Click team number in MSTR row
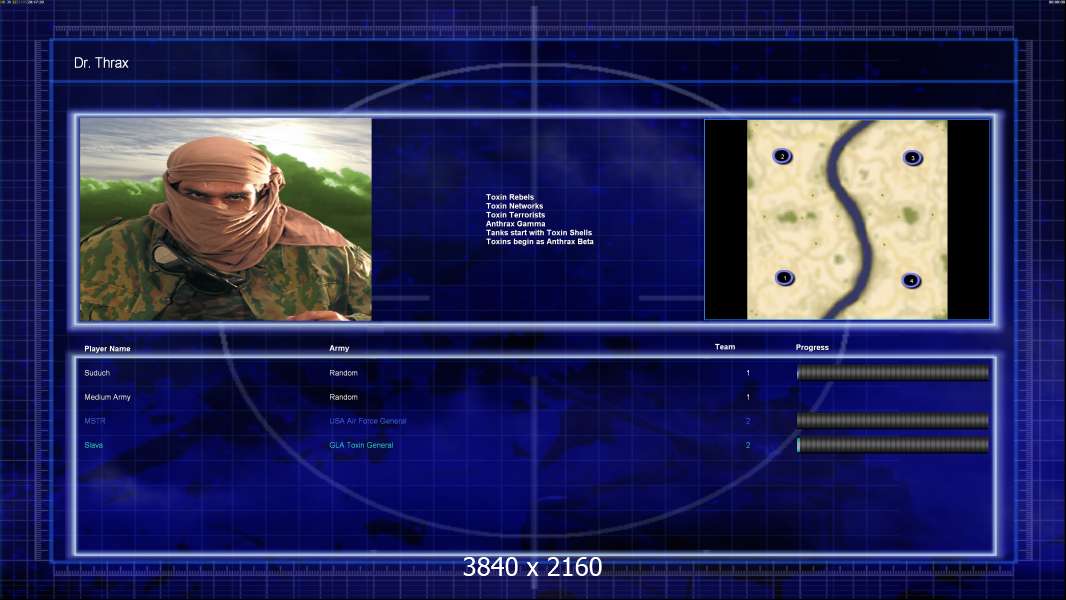 (748, 421)
